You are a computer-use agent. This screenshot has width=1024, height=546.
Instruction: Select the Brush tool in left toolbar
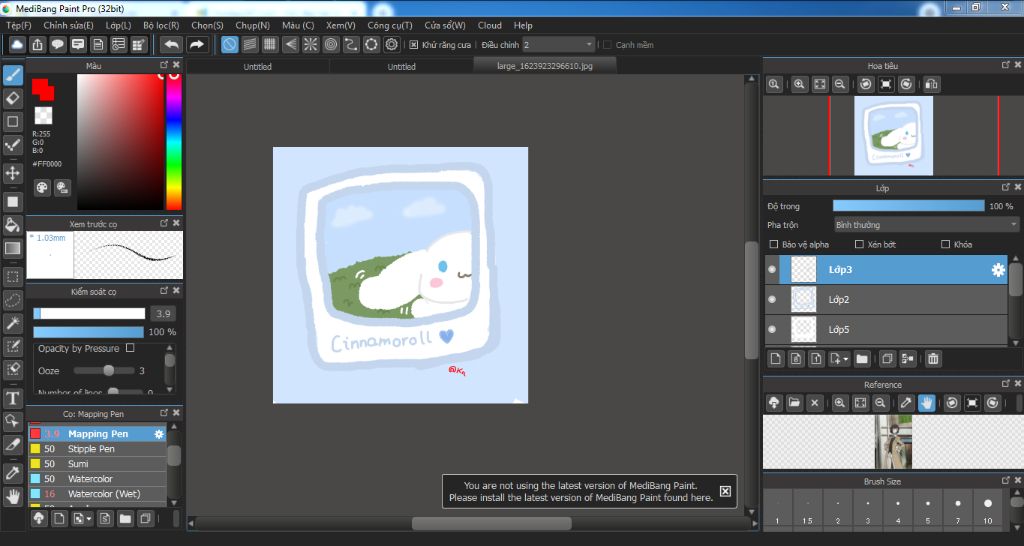pyautogui.click(x=12, y=75)
